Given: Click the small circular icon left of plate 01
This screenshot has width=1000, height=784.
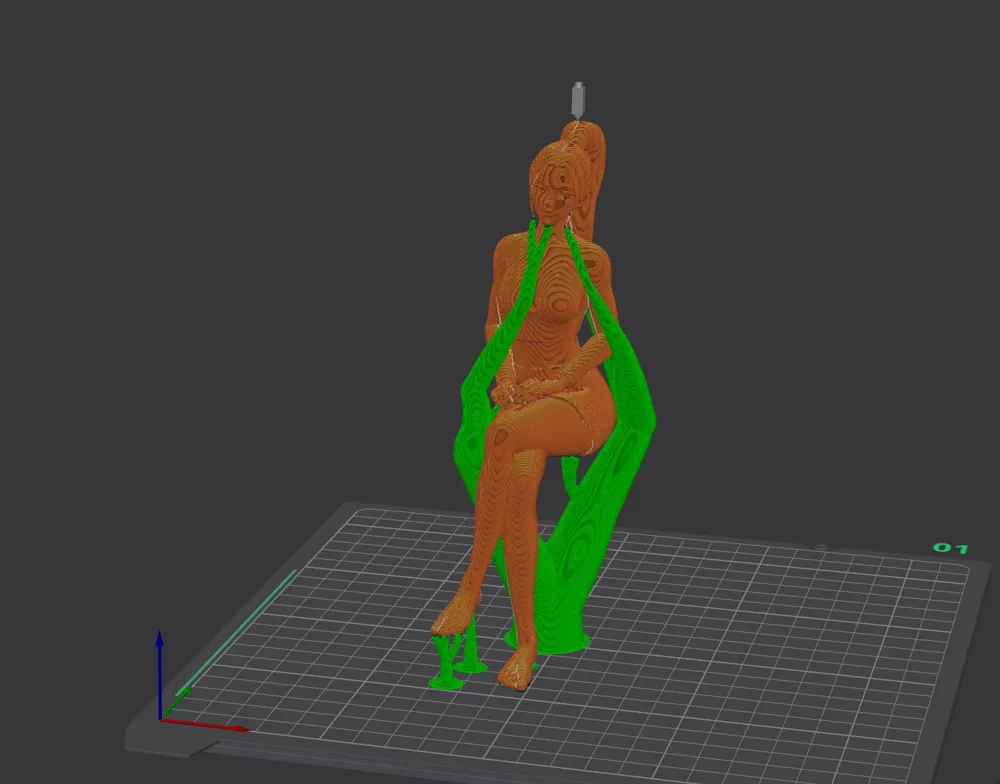Looking at the screenshot, I should pyautogui.click(x=821, y=547).
